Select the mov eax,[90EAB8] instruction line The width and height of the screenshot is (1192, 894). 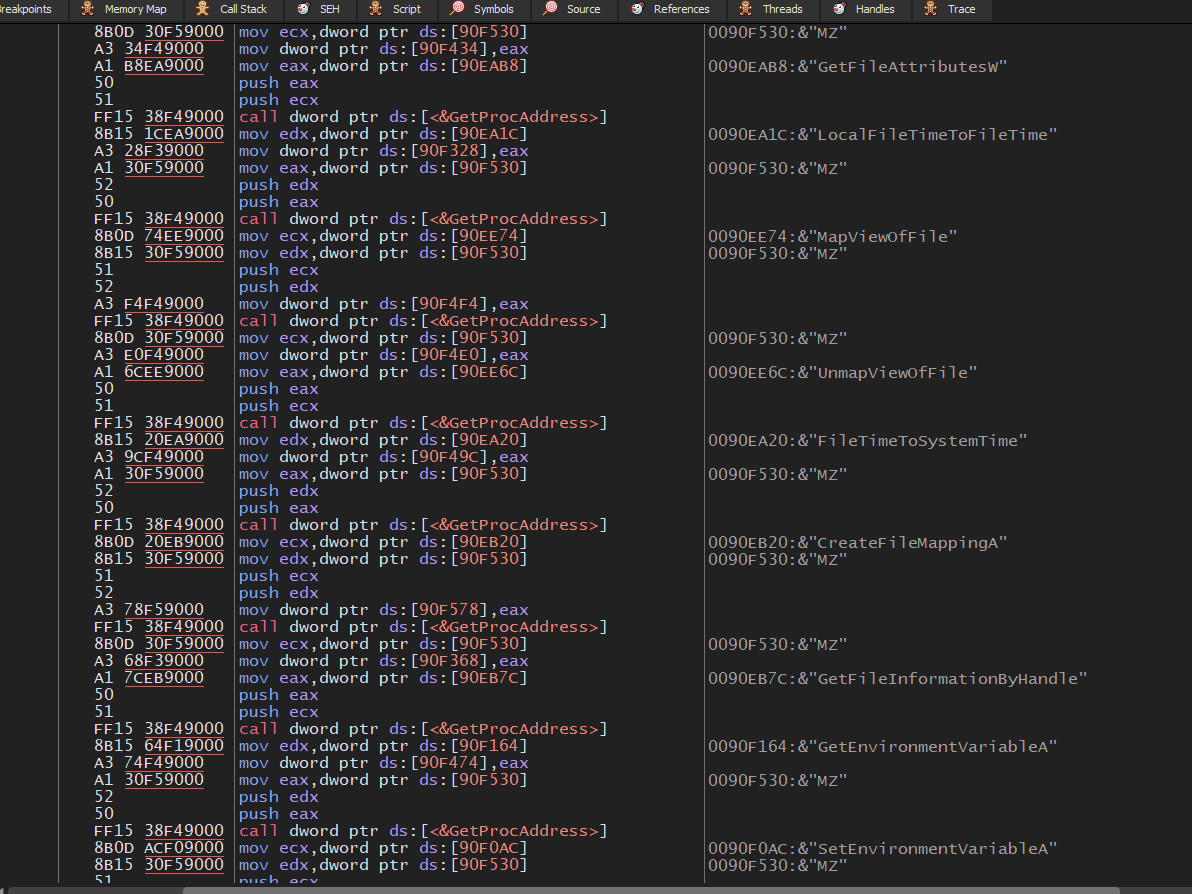pyautogui.click(x=382, y=66)
